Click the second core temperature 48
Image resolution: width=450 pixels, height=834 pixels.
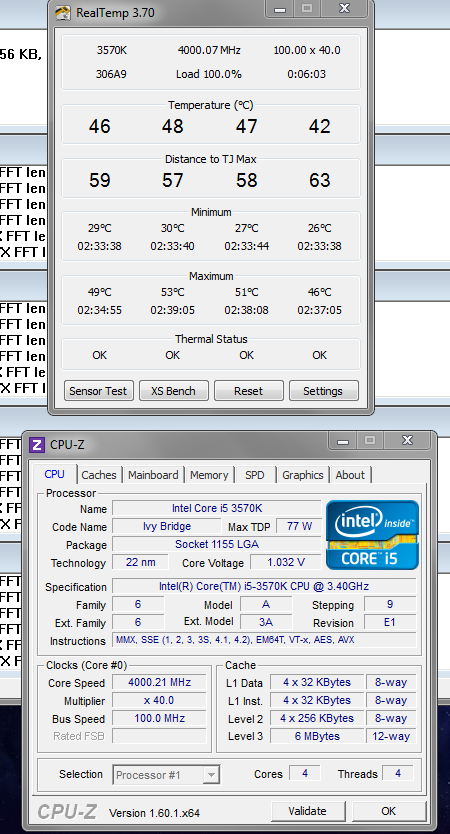click(172, 127)
